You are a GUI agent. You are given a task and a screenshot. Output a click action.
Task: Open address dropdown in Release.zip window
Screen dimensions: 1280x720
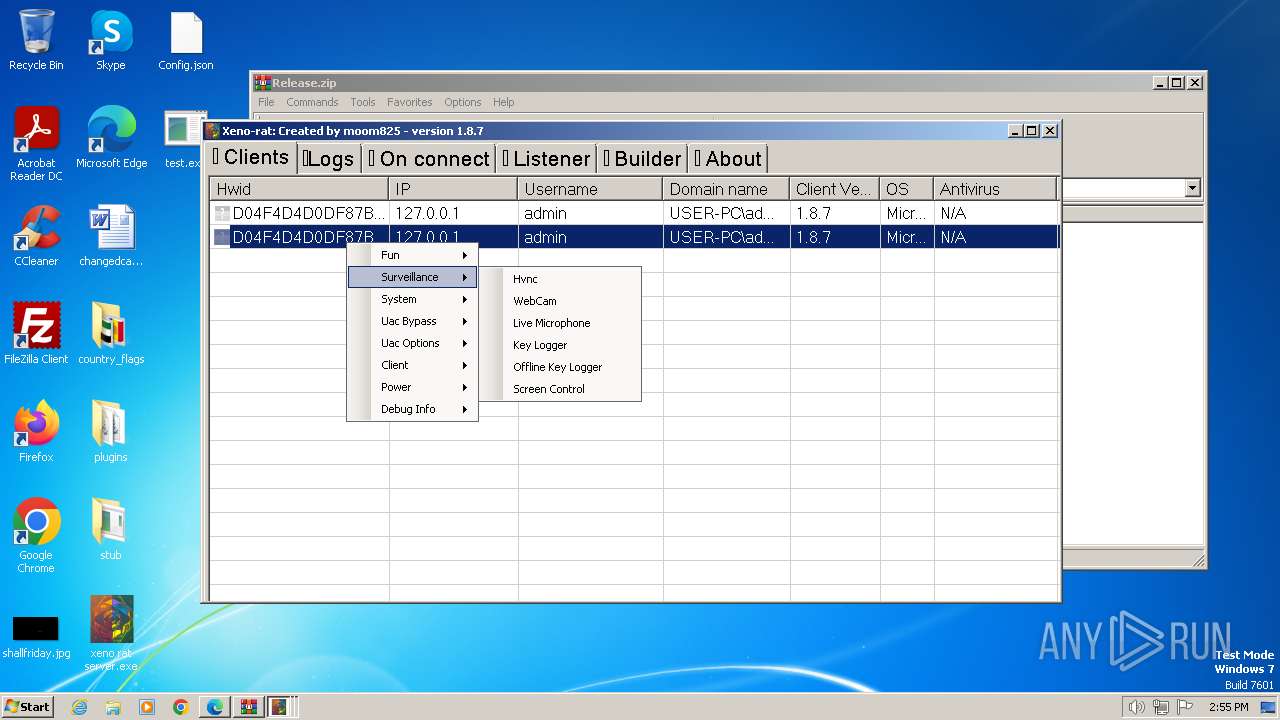pyautogui.click(x=1192, y=188)
